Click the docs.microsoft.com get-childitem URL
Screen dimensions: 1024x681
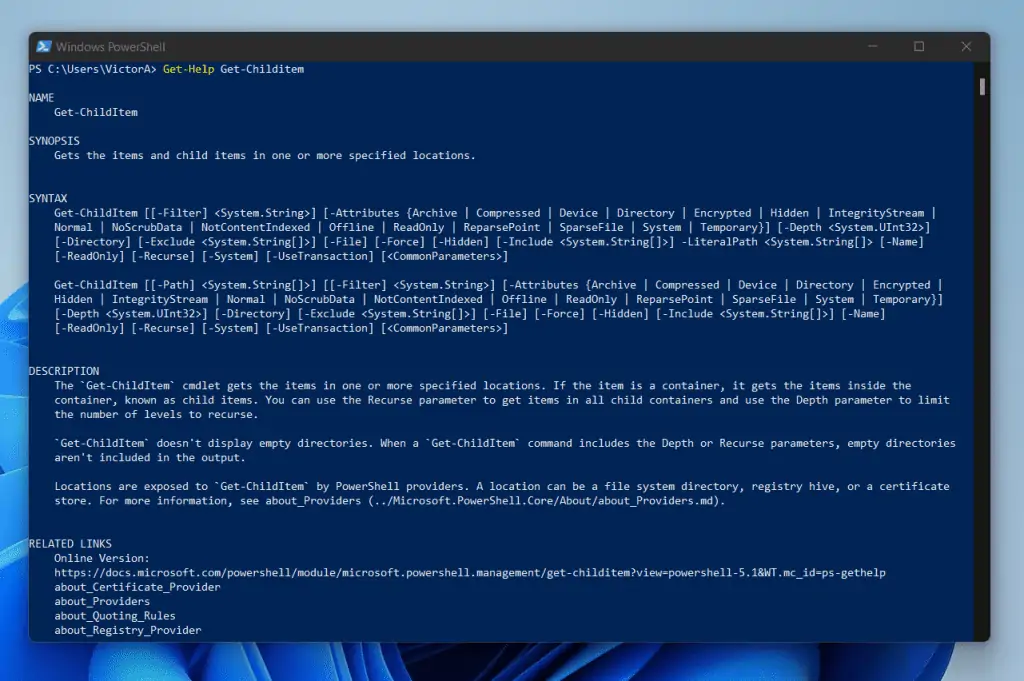[470, 573]
